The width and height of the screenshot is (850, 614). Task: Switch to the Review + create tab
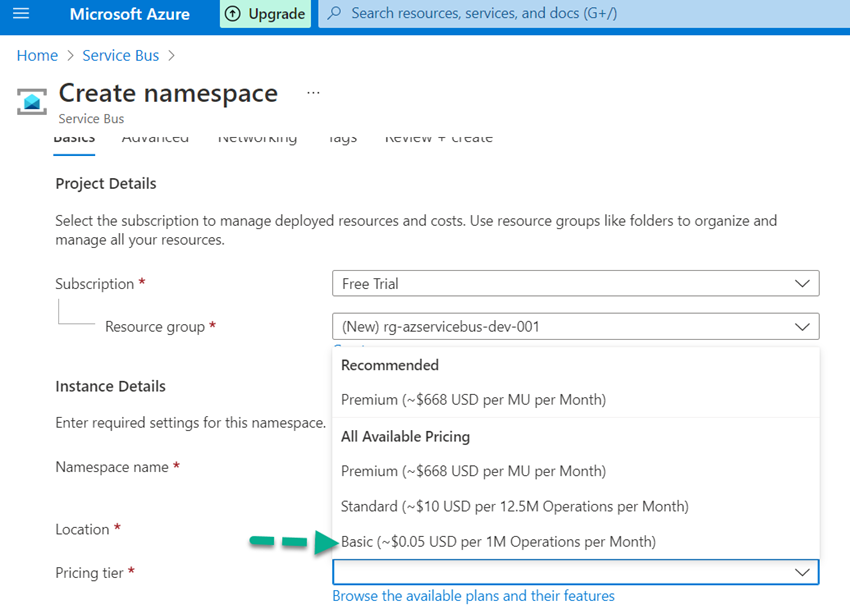[439, 137]
